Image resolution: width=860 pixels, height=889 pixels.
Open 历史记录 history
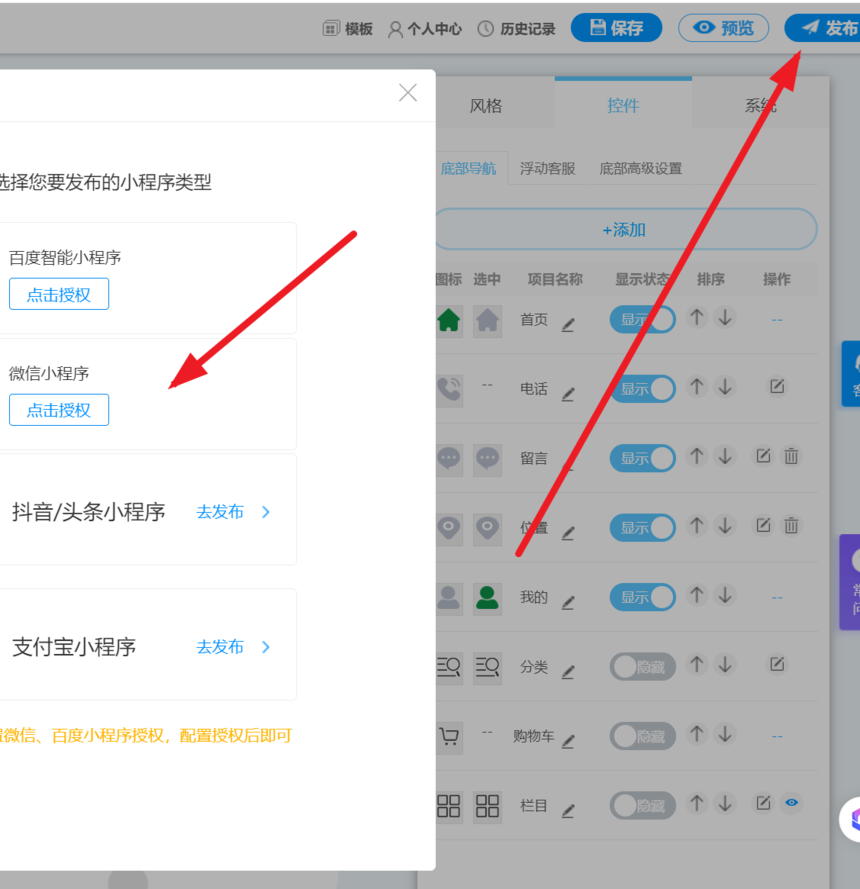click(x=516, y=29)
